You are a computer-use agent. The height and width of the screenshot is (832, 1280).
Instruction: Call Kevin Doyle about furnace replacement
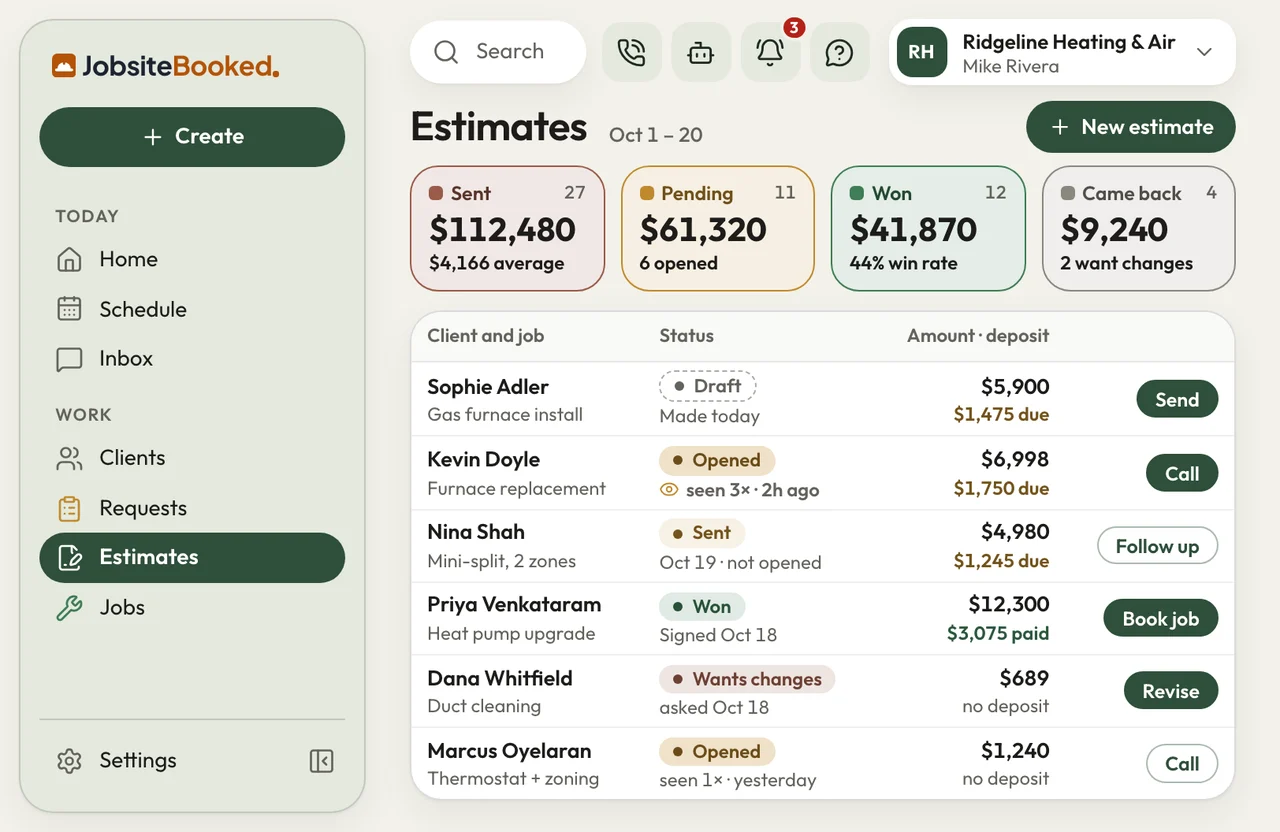pyautogui.click(x=1182, y=474)
